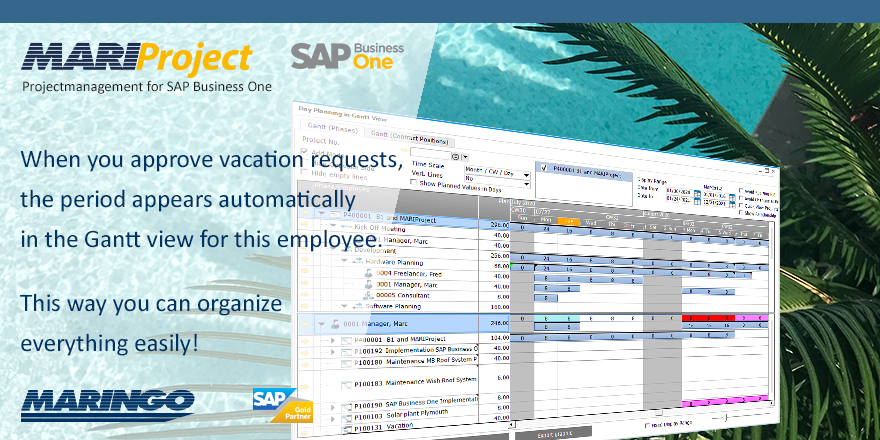Toggle the Add Mode checkbox
Screen dimensions: 880x440
(x=305, y=152)
